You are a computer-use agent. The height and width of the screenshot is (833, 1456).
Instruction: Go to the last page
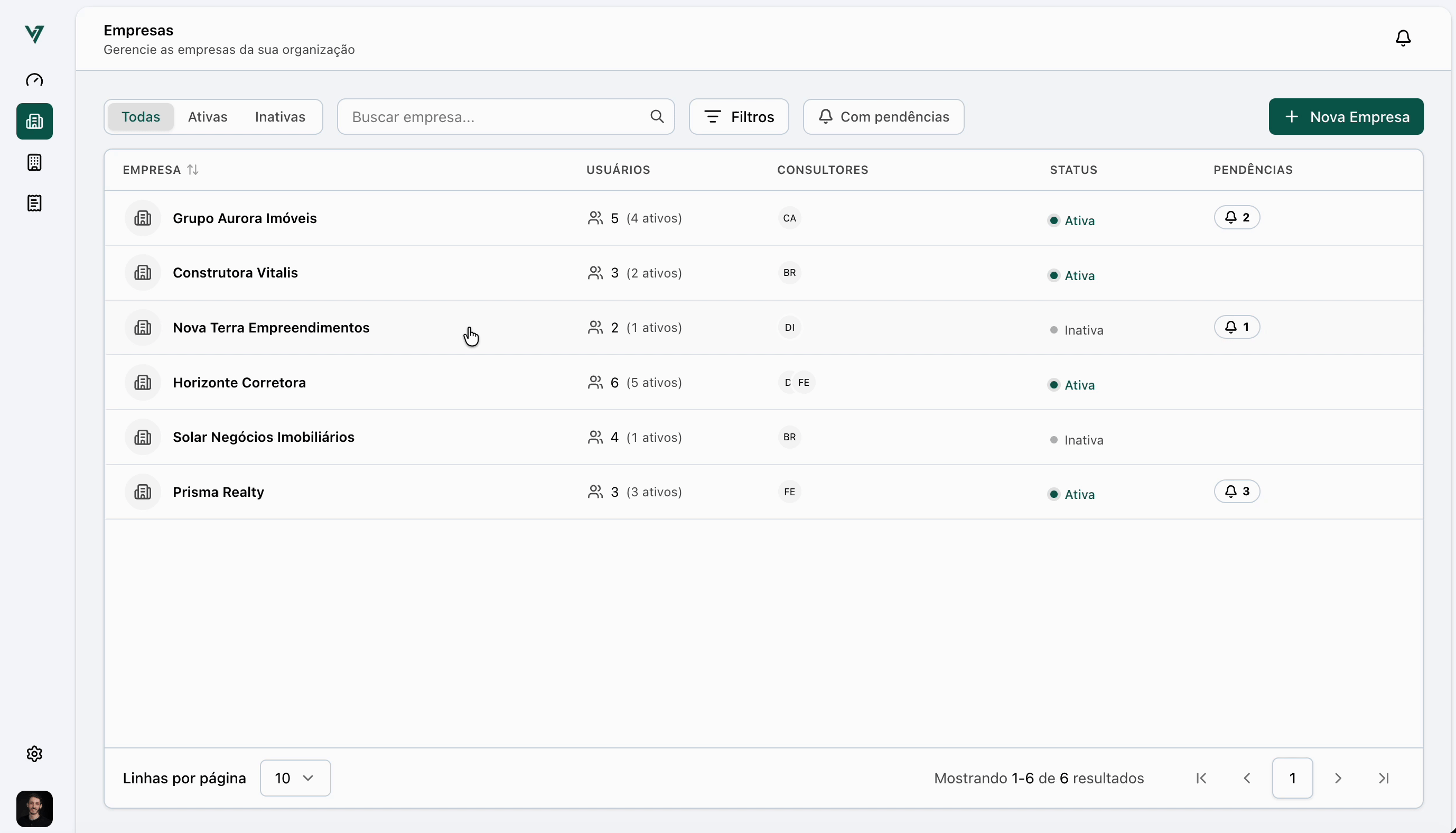pos(1384,778)
